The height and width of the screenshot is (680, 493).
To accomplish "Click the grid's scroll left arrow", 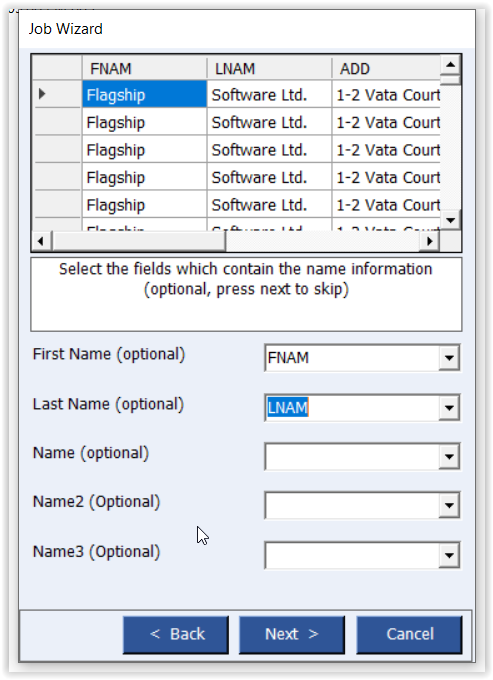I will click(x=42, y=241).
